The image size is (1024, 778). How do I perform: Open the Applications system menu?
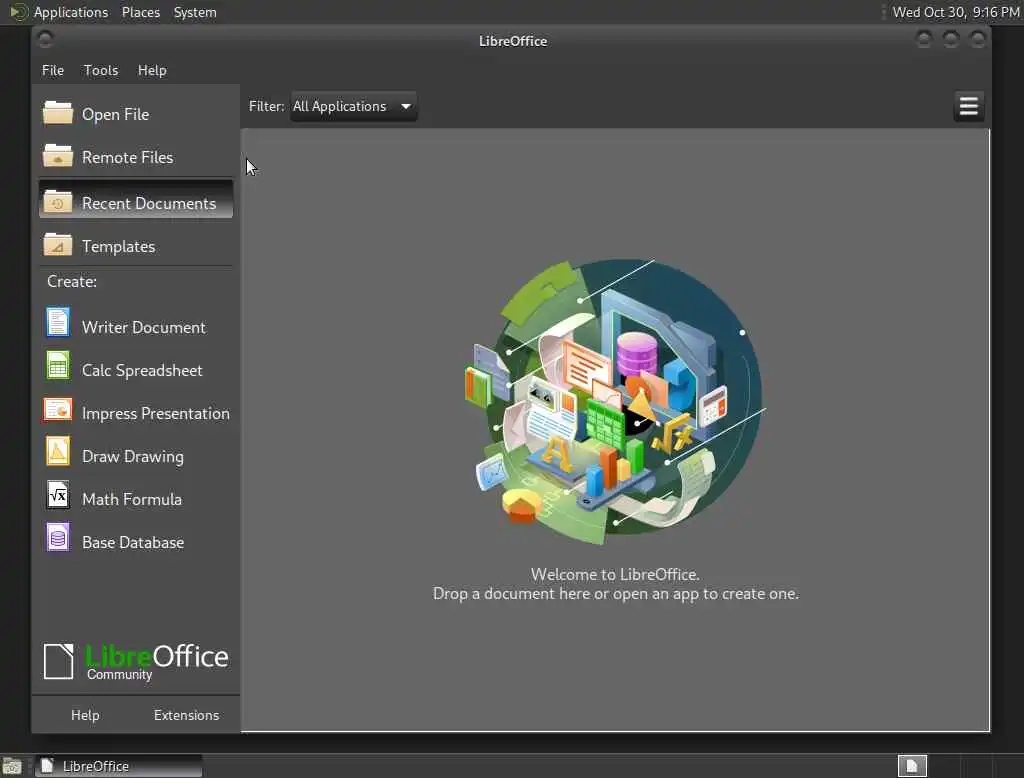[71, 12]
